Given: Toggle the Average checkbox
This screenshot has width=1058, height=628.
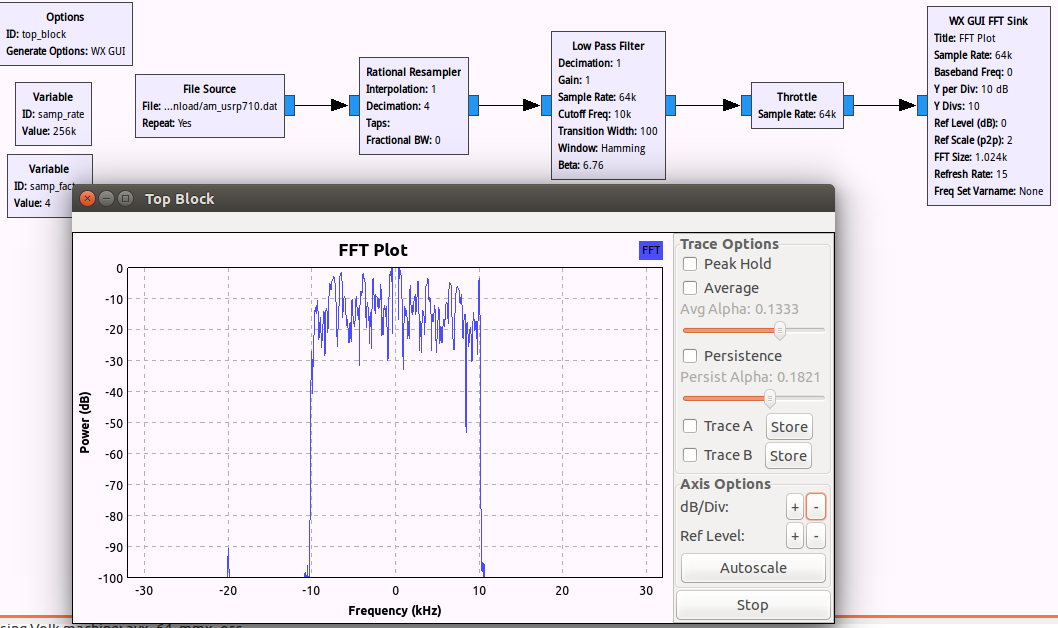Looking at the screenshot, I should click(690, 288).
